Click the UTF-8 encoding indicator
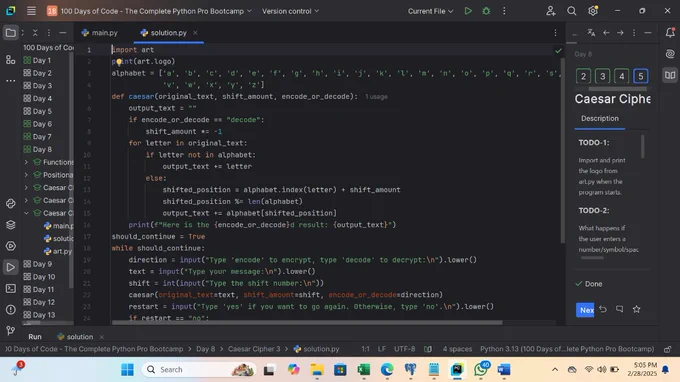 click(x=404, y=349)
